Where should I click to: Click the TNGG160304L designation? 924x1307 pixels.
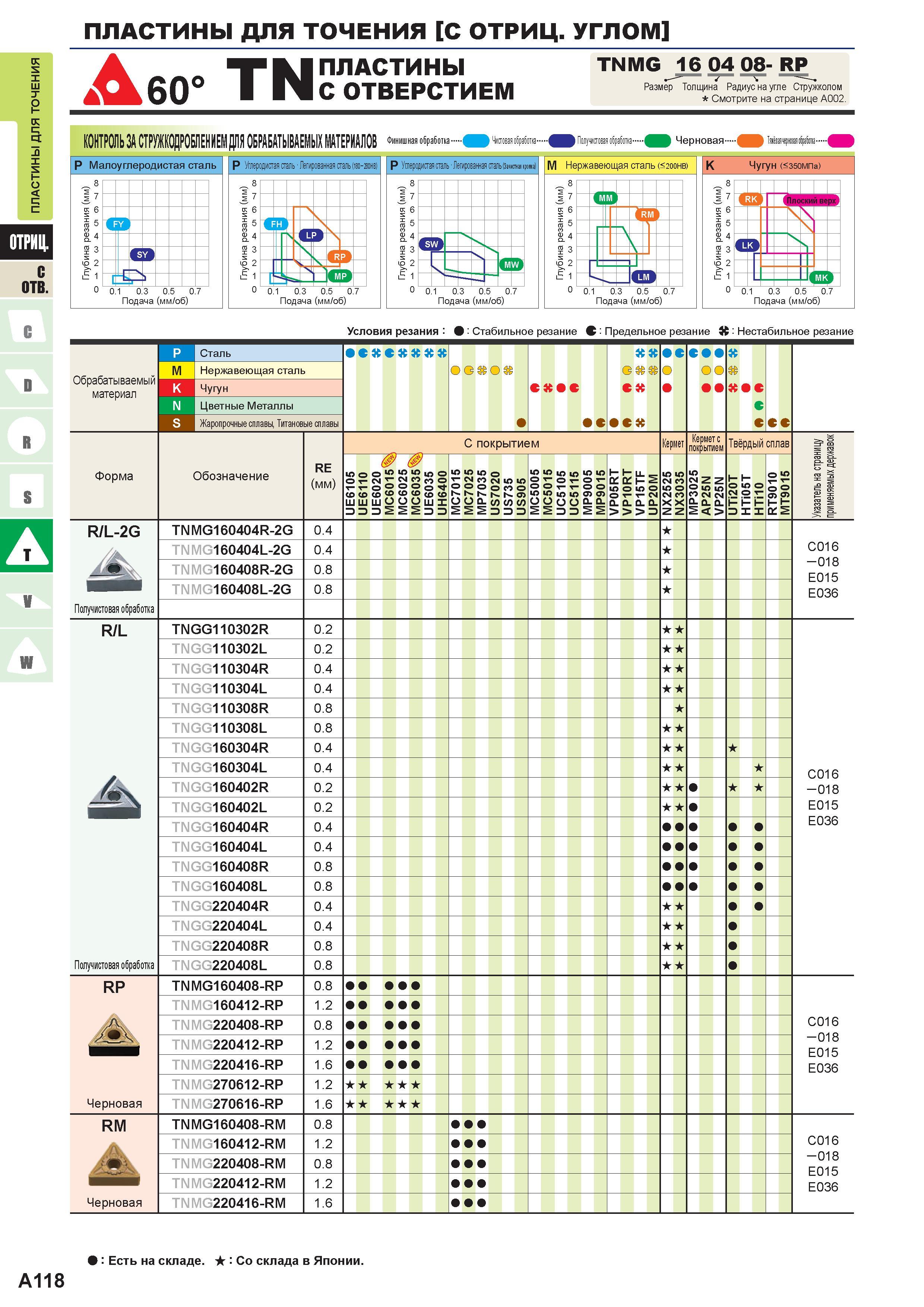point(219,768)
